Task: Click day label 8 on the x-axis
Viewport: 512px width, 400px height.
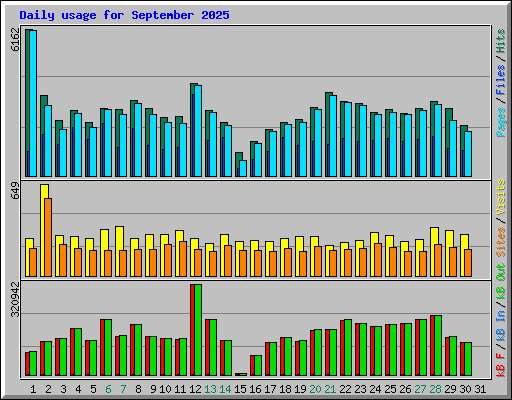Action: click(x=138, y=389)
